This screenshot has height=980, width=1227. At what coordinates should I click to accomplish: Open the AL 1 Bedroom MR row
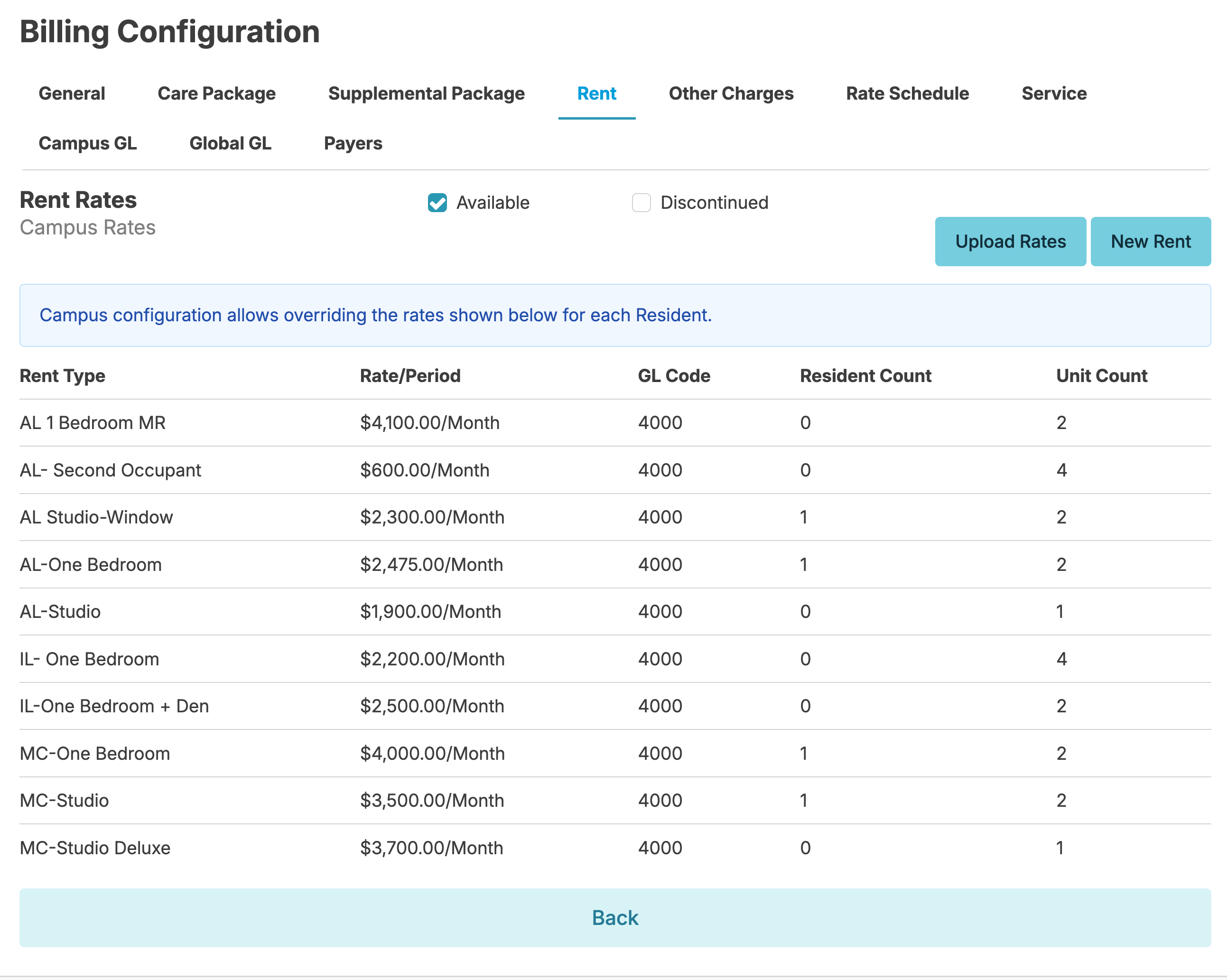[x=93, y=423]
